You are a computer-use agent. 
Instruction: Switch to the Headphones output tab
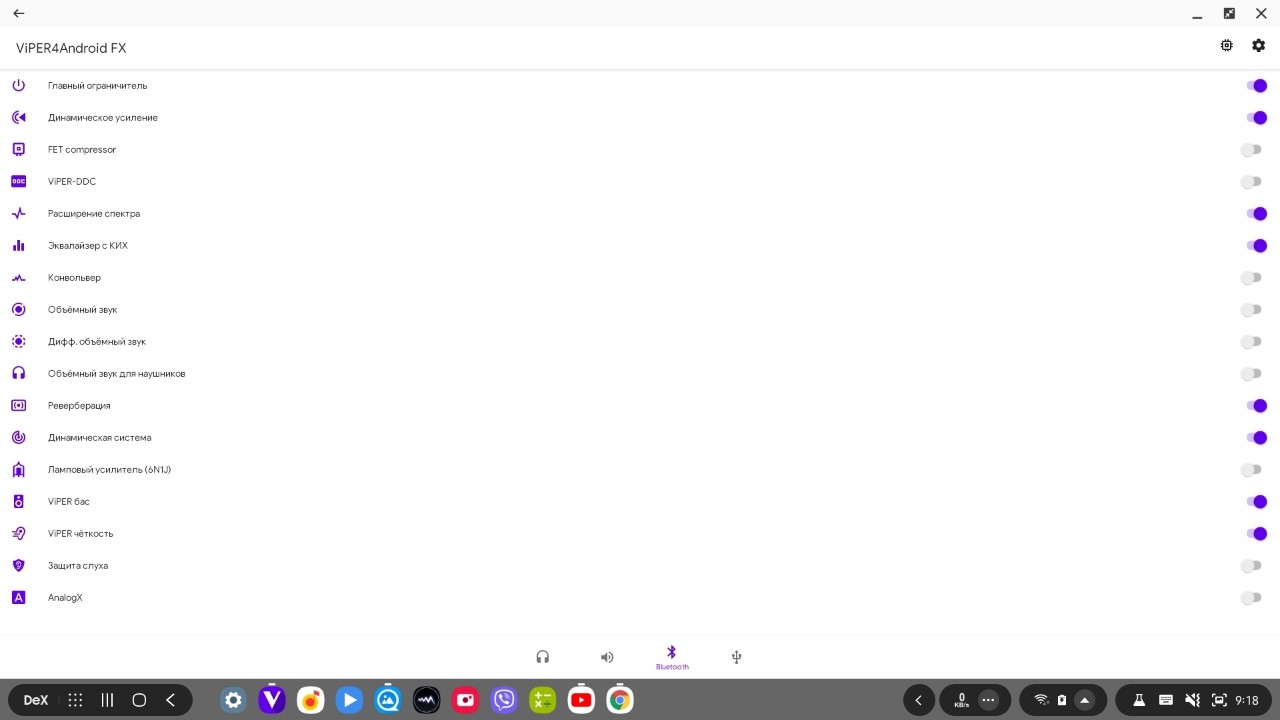pos(543,657)
